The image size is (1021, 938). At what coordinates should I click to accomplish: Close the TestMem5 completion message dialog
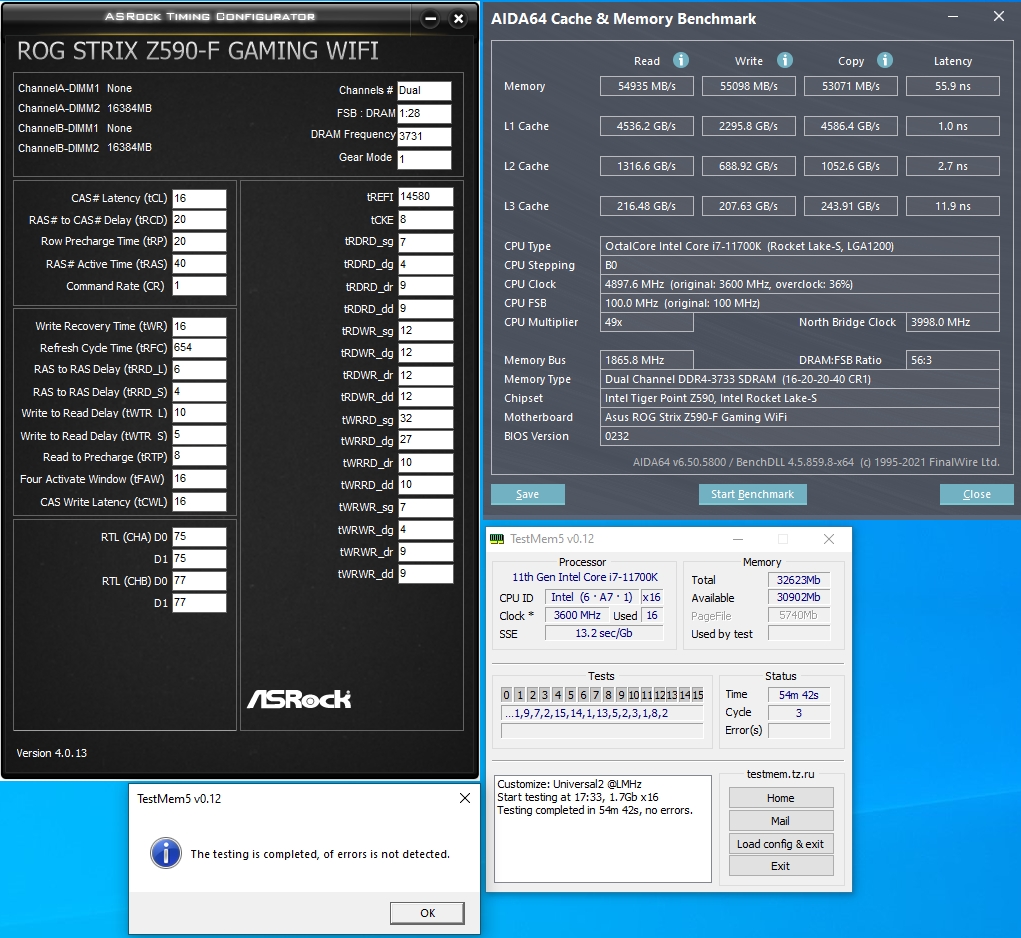click(x=465, y=798)
